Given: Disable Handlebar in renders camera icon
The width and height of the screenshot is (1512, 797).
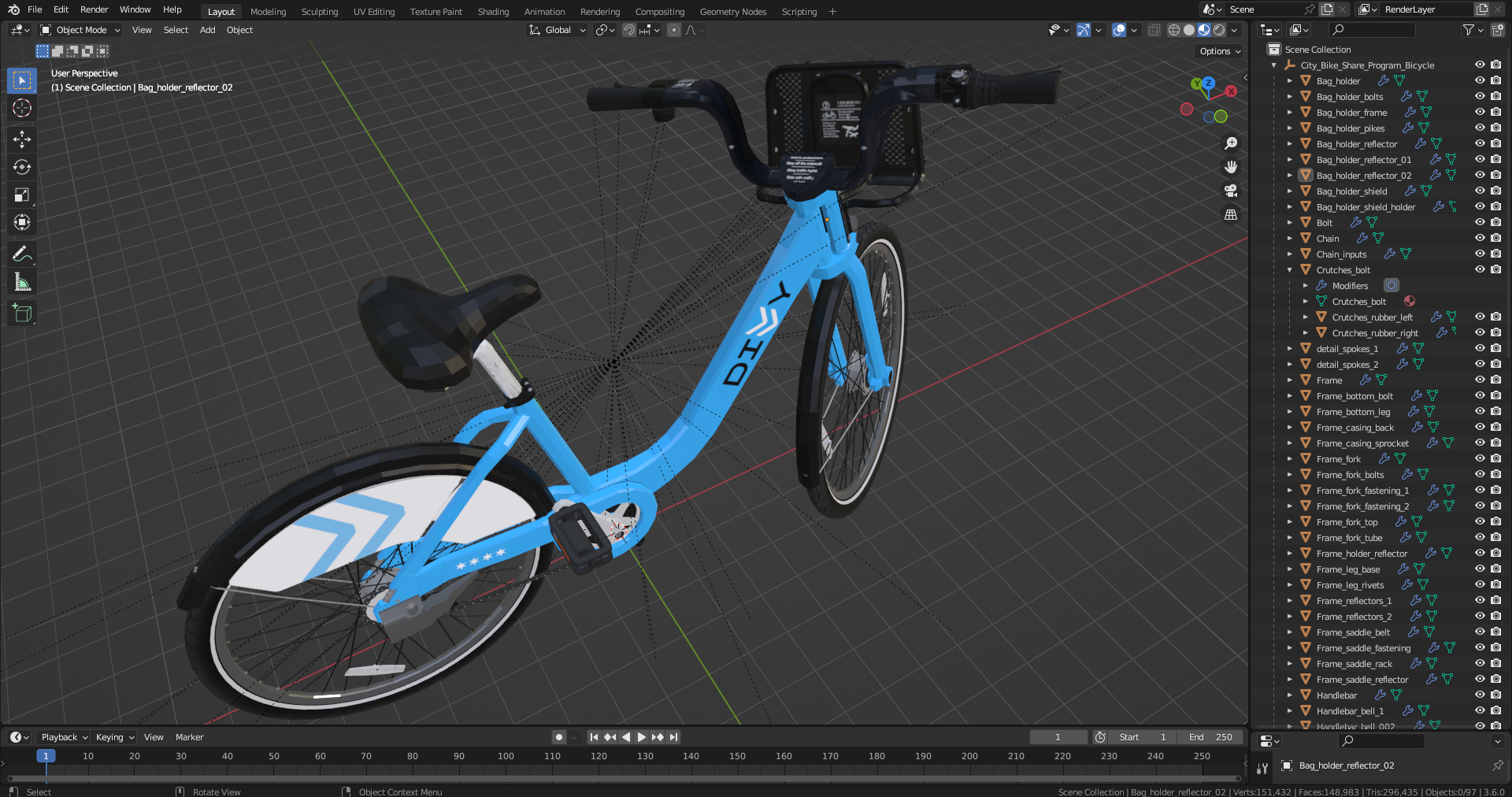Looking at the screenshot, I should coord(1495,695).
